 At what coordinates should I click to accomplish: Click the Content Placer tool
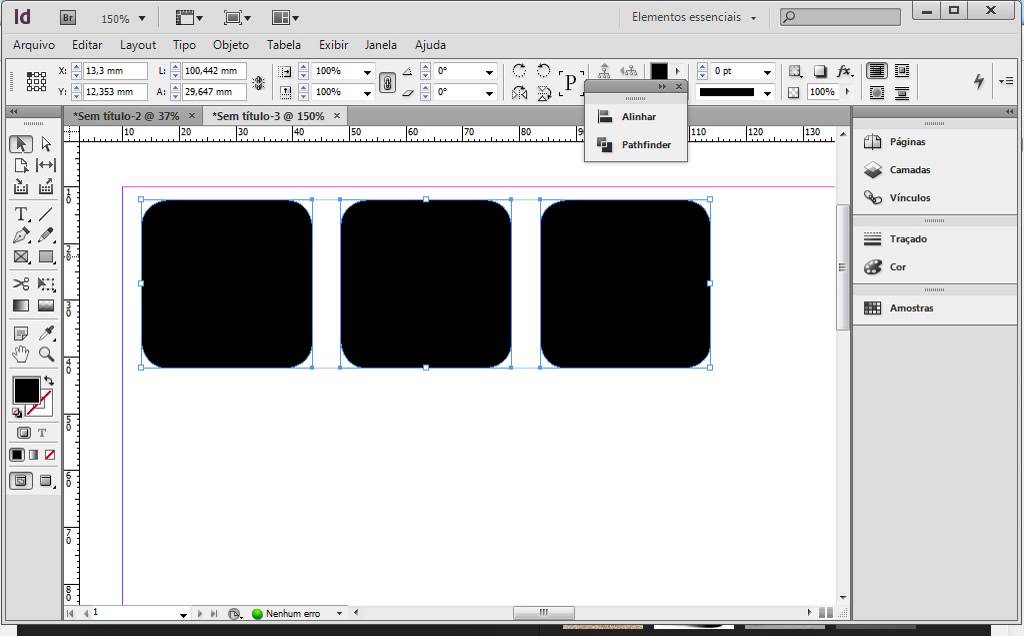coord(46,187)
